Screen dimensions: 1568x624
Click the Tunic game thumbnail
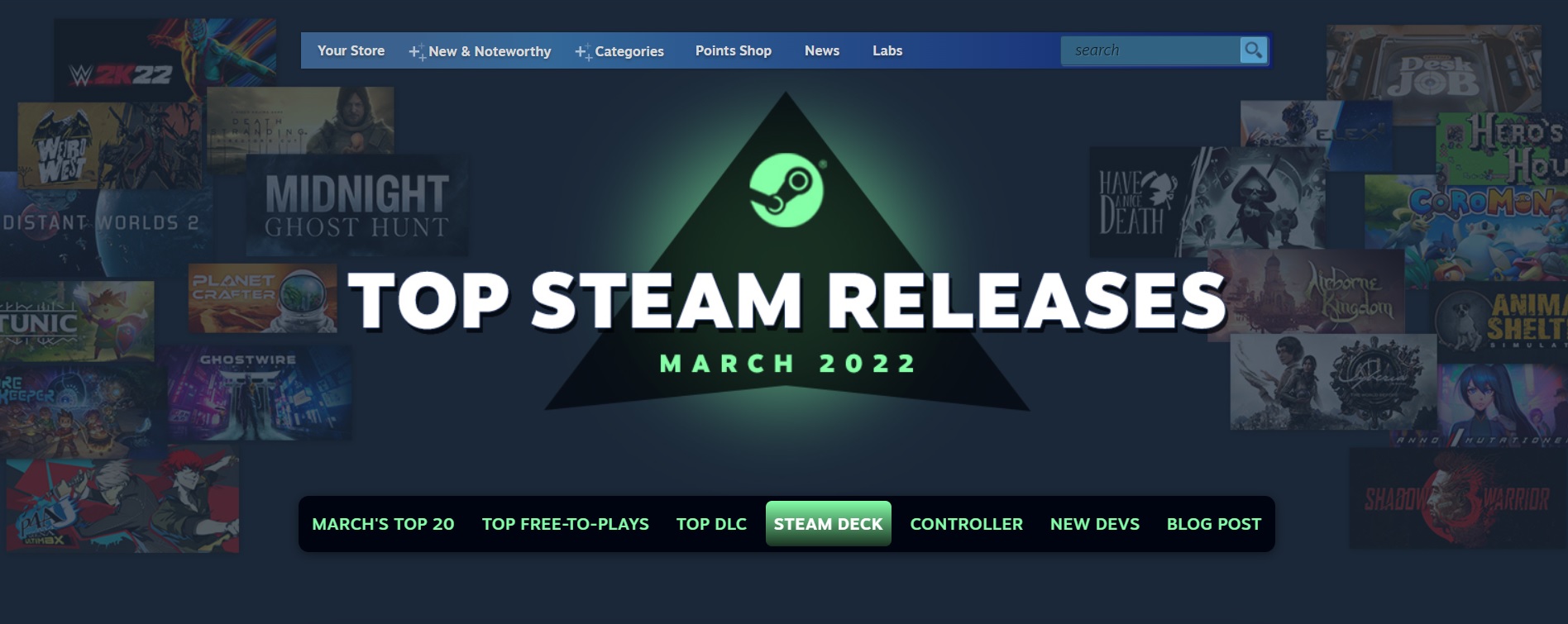(76, 321)
